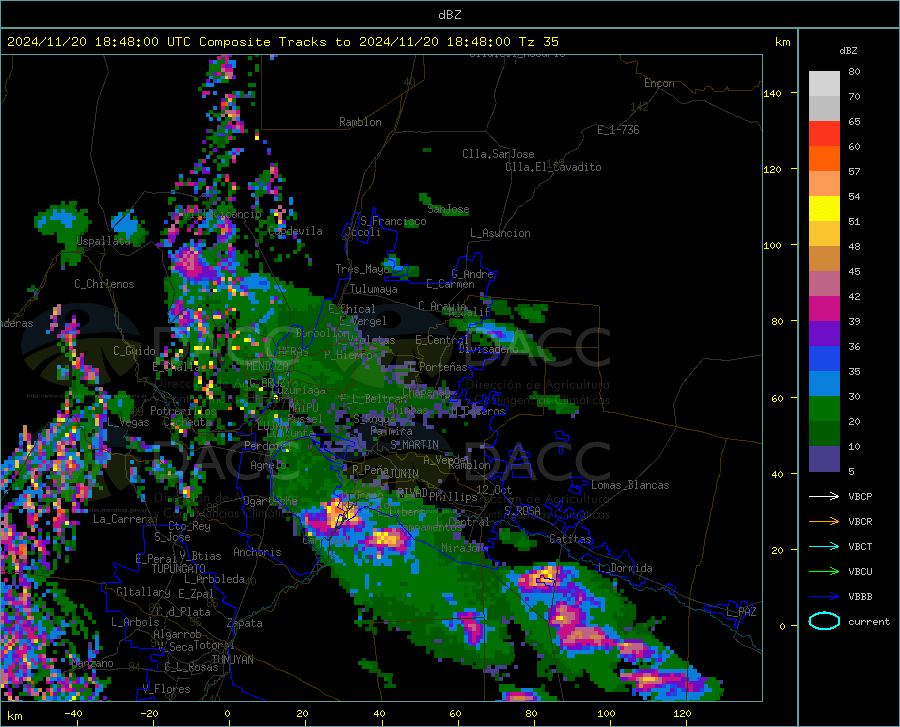Click the S_Francisco label on map
Viewport: 900px width, 727px height.
(393, 221)
